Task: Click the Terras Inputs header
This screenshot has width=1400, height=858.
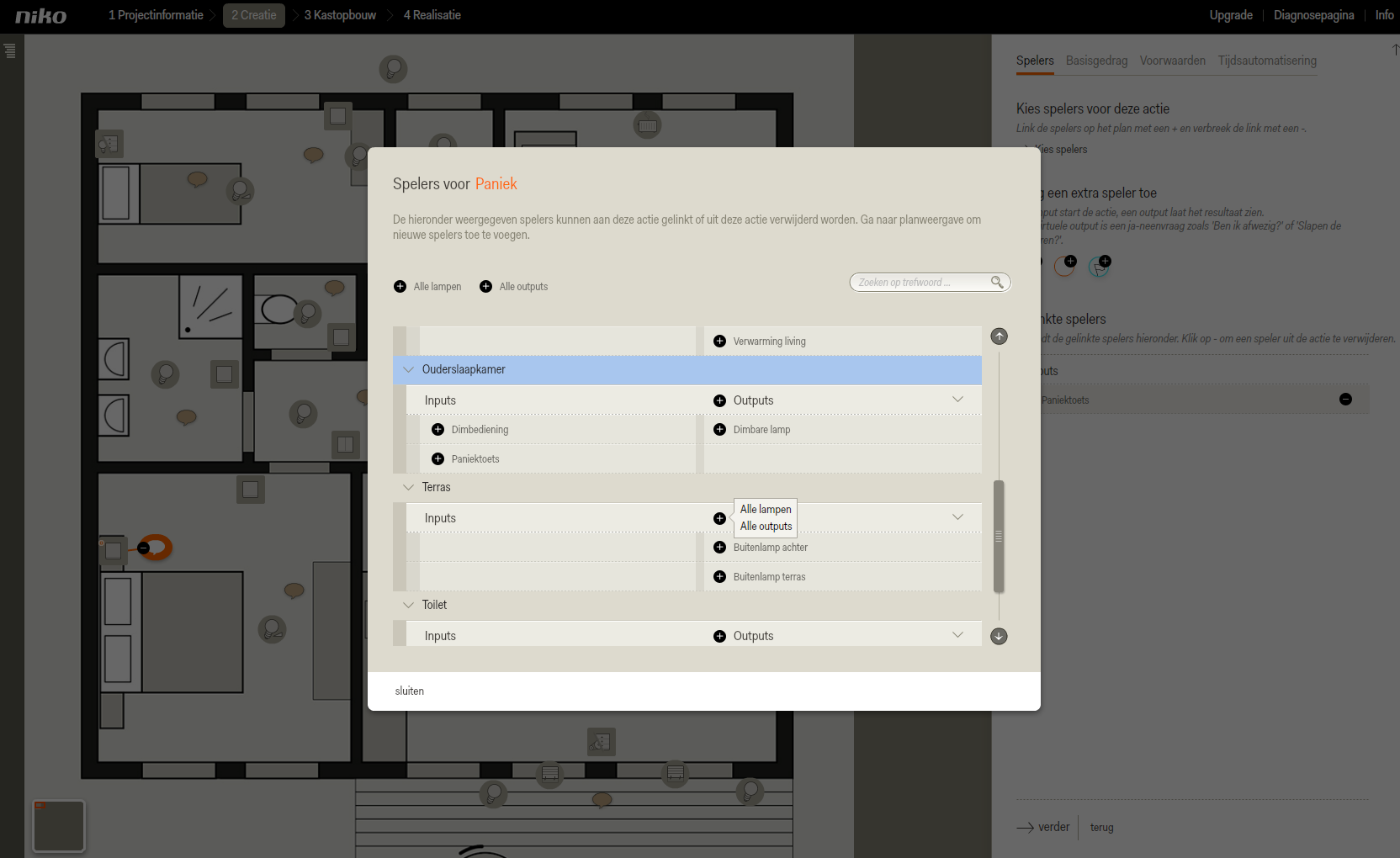Action: (440, 518)
